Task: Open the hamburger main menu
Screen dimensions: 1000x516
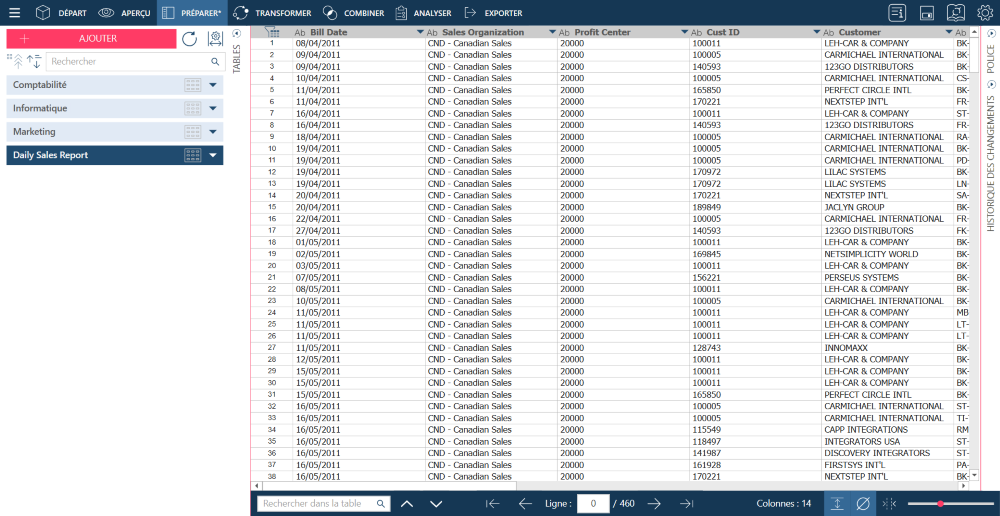Action: point(14,13)
